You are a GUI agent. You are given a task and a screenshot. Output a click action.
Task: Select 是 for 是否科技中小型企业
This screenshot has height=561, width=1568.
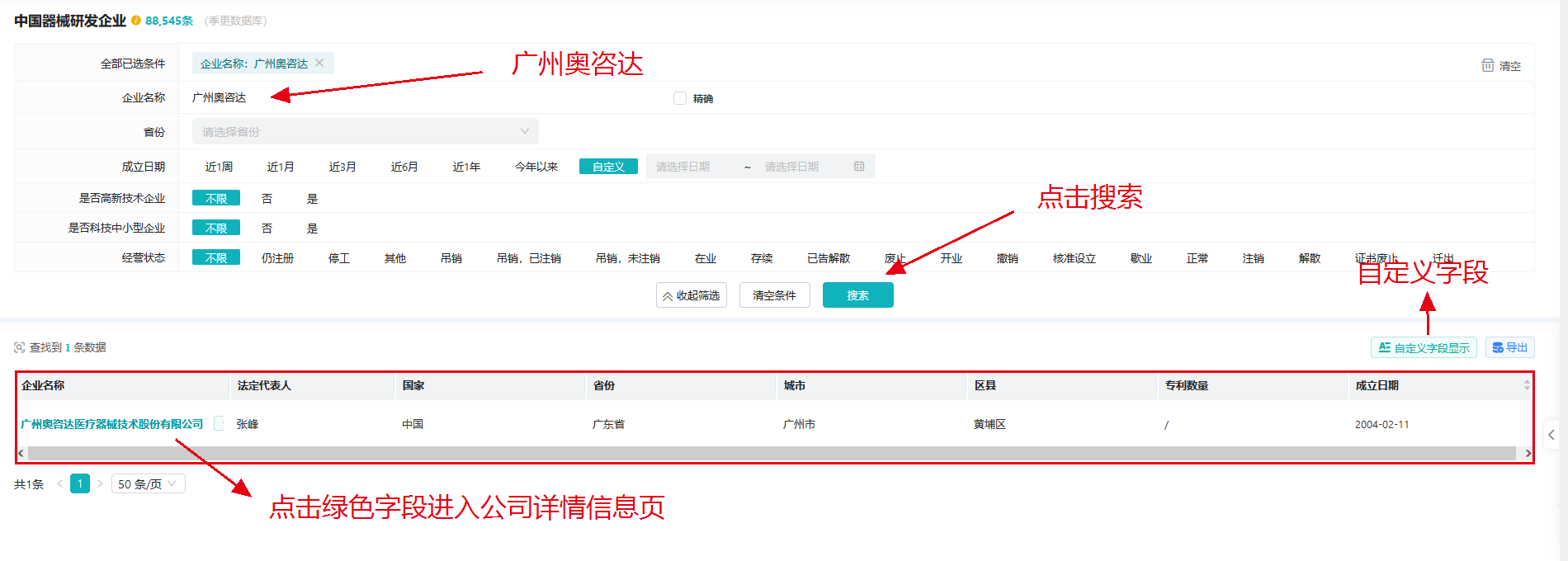[x=312, y=228]
